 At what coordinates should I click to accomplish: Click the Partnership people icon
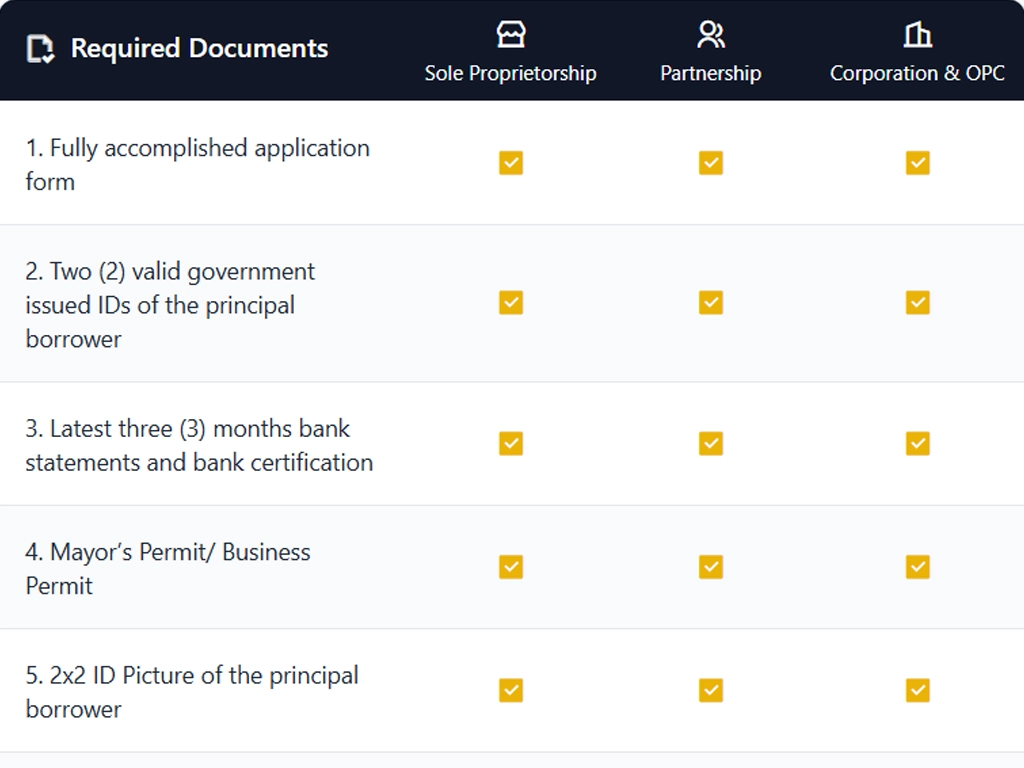pos(710,33)
